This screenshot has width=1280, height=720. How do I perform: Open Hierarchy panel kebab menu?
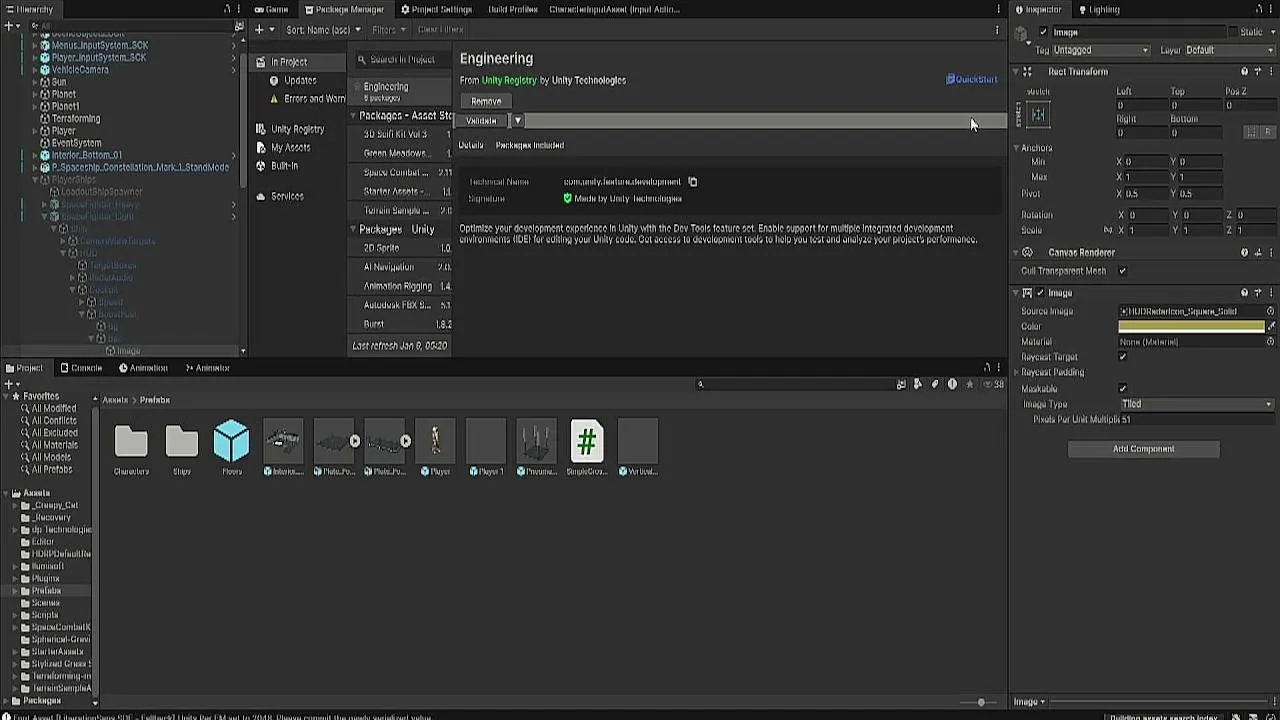[x=240, y=9]
